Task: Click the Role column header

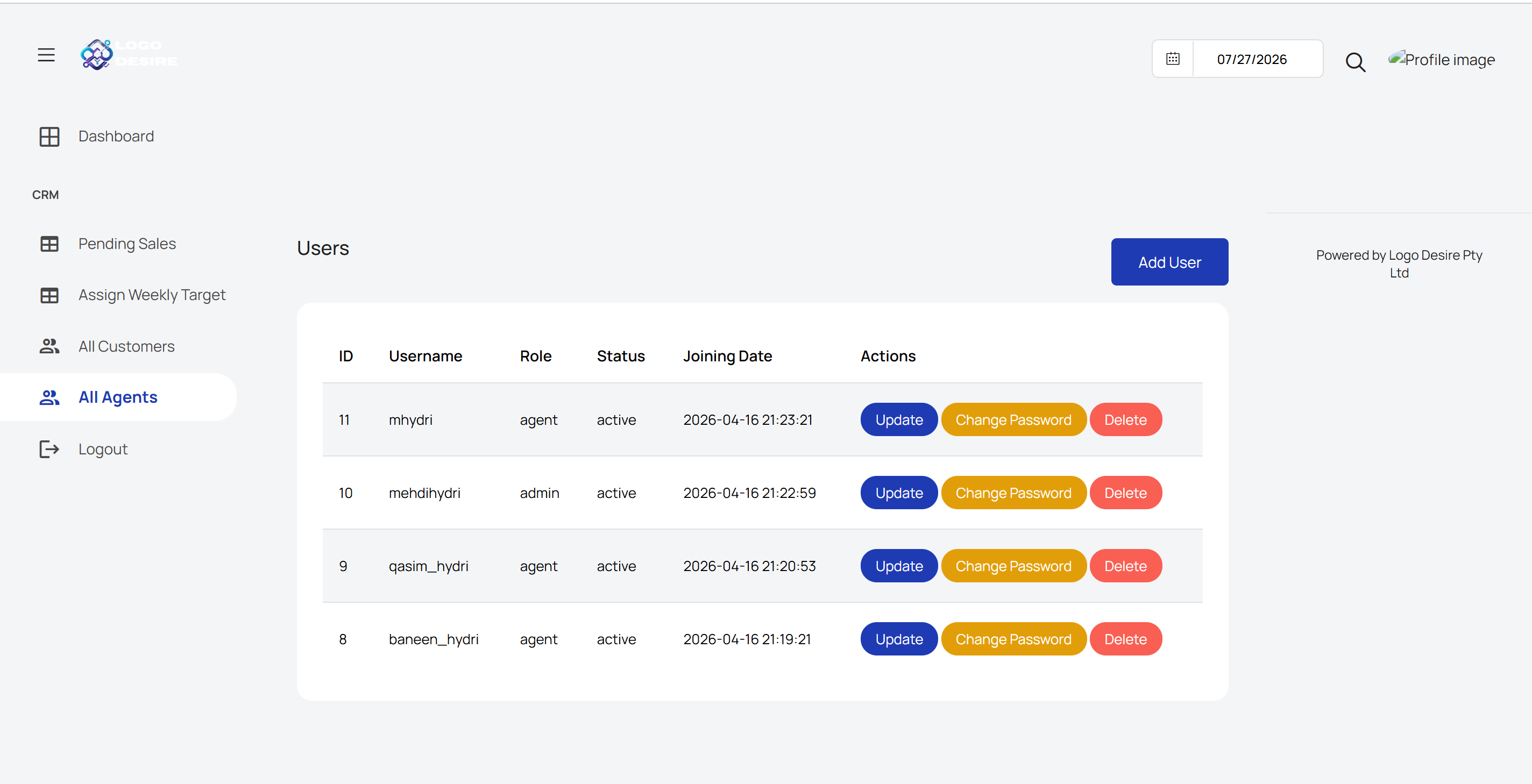Action: [x=535, y=356]
